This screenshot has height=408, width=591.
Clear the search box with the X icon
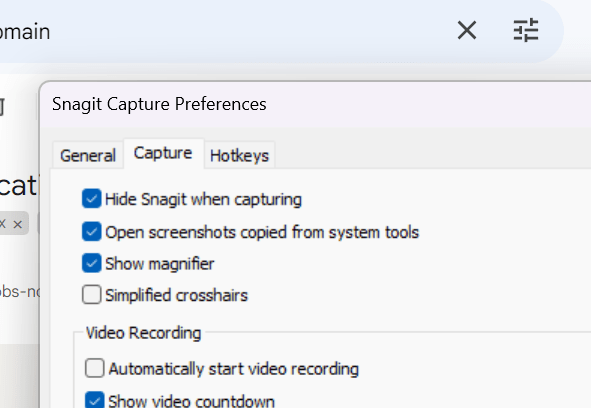coord(467,31)
